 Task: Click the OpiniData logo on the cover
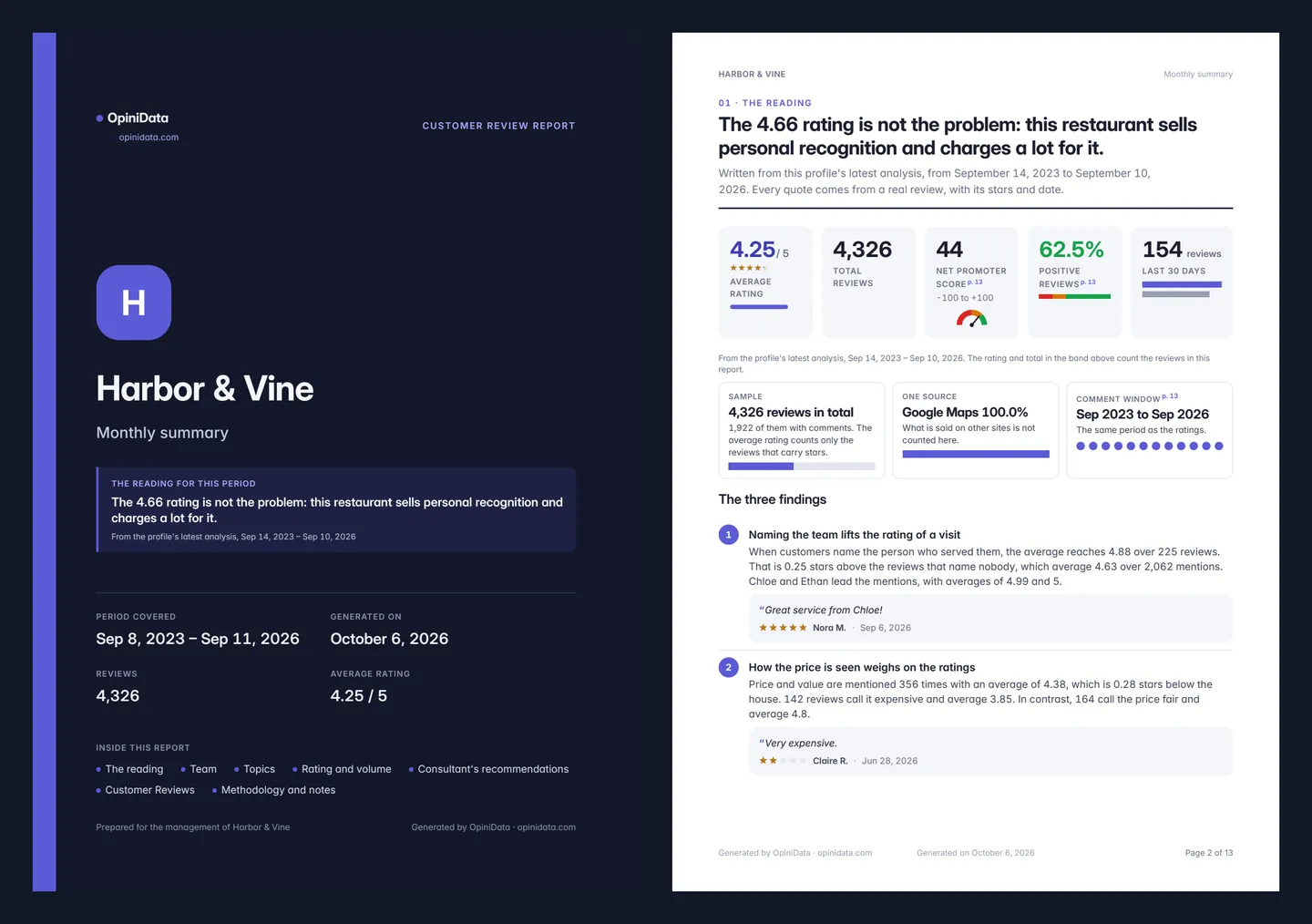pyautogui.click(x=132, y=118)
